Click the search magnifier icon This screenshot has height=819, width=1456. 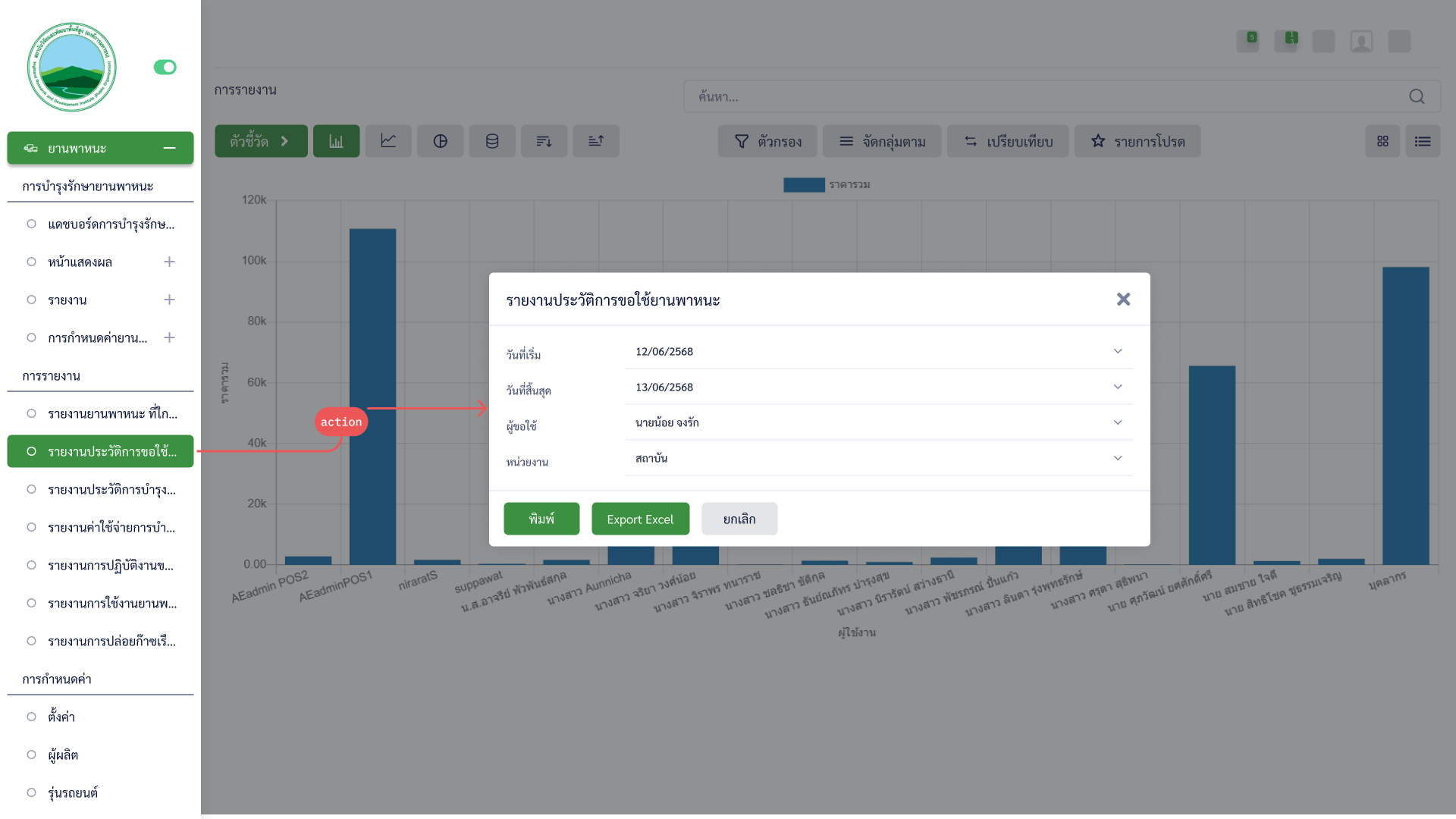pos(1417,96)
